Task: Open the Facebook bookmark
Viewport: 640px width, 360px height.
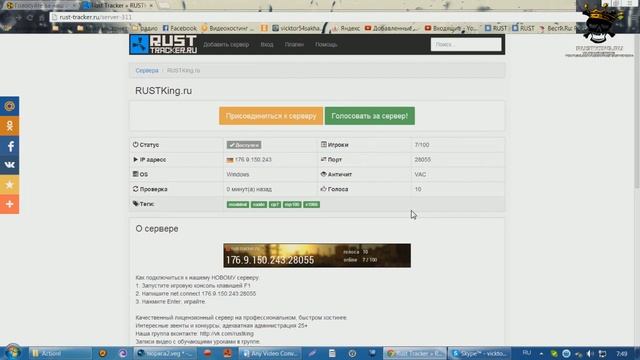Action: [180, 28]
